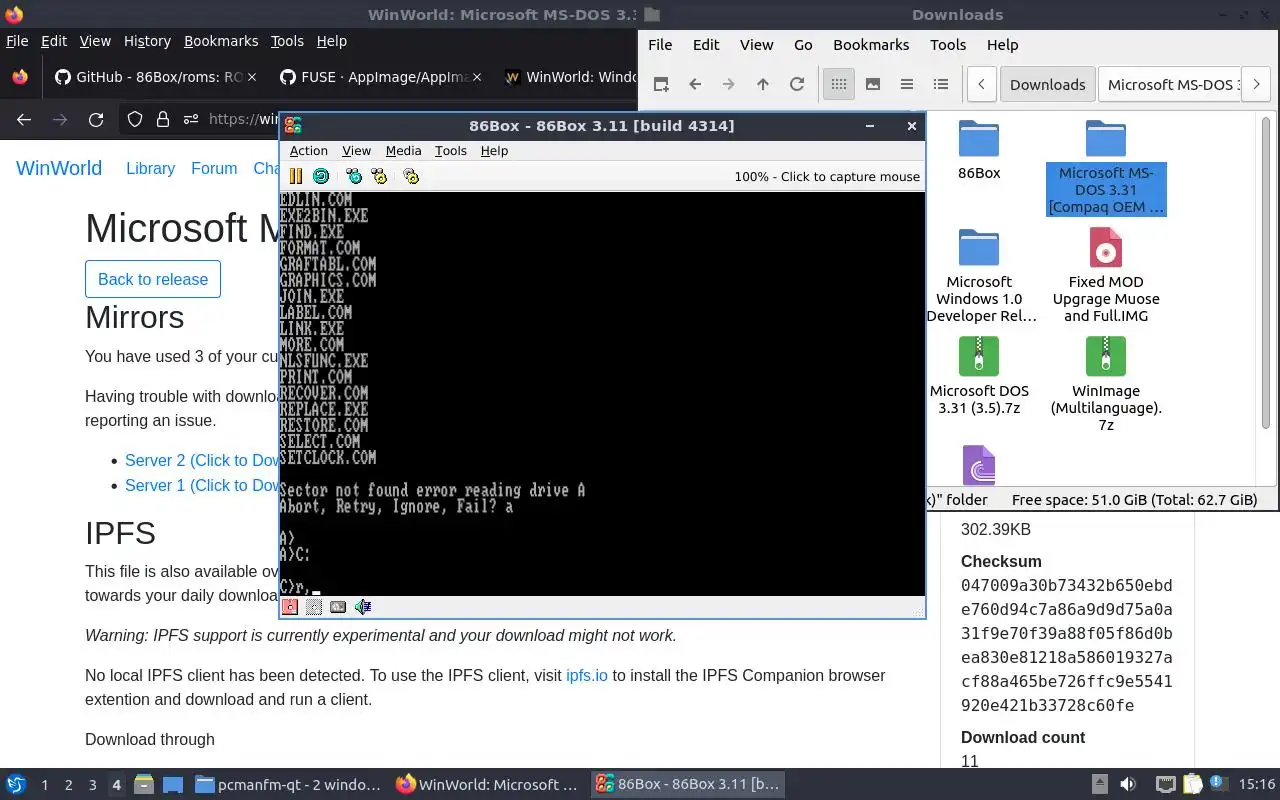1280x800 pixels.
Task: Select Fixed MOD Upgrage Muose and Full.IMG file
Action: click(x=1106, y=275)
